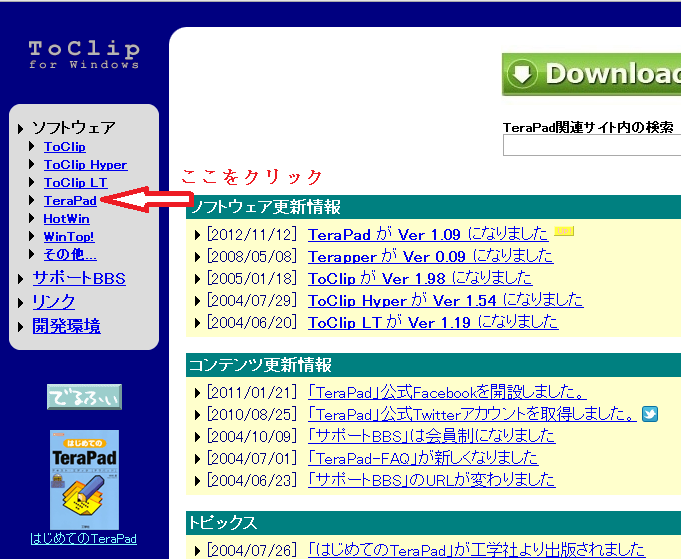Click the green Download button
The height and width of the screenshot is (559, 681).
point(592,74)
